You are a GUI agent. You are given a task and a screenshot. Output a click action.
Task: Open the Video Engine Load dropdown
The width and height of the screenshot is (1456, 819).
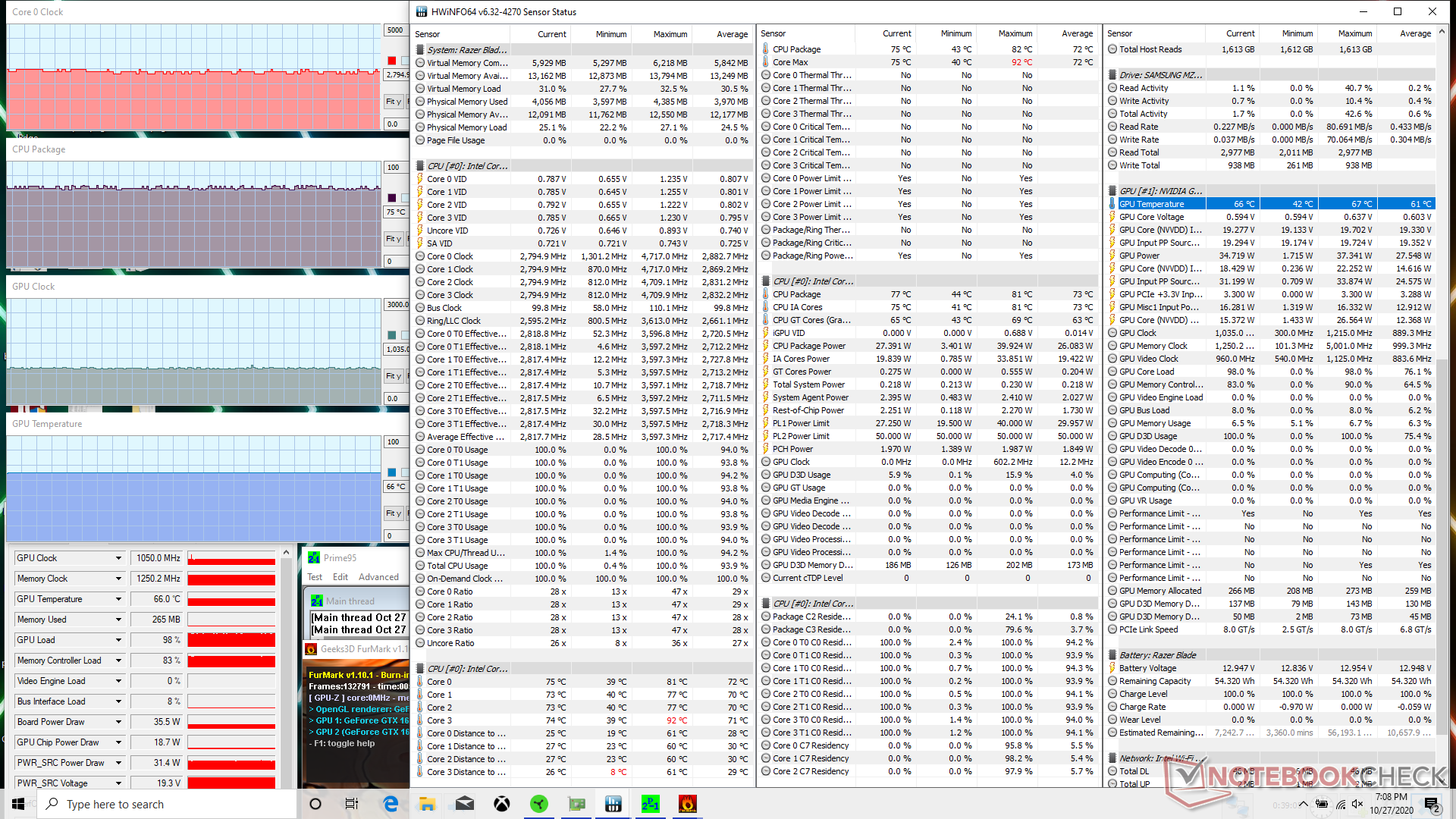coord(118,681)
